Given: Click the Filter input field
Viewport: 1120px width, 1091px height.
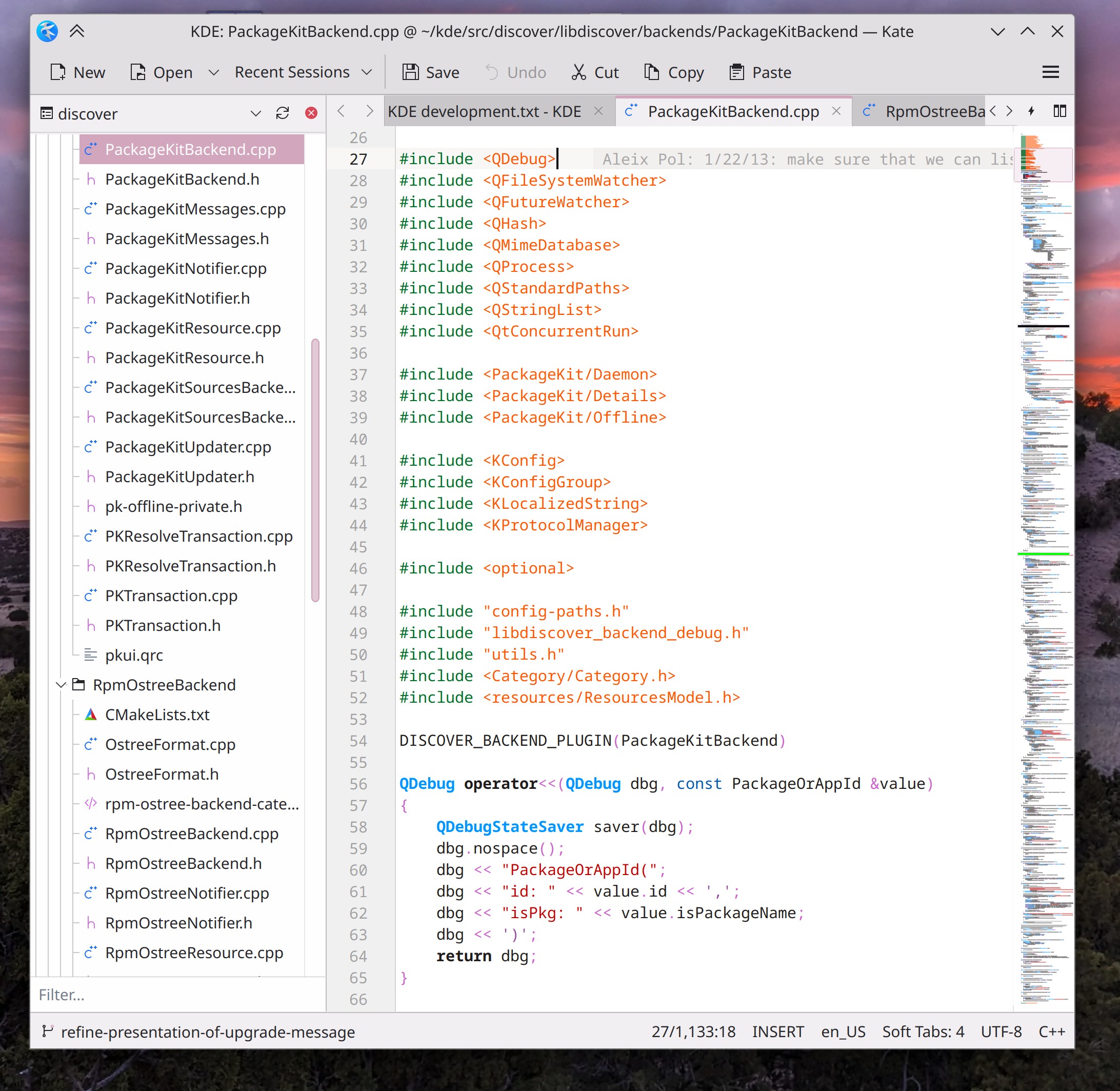Looking at the screenshot, I should (x=172, y=995).
